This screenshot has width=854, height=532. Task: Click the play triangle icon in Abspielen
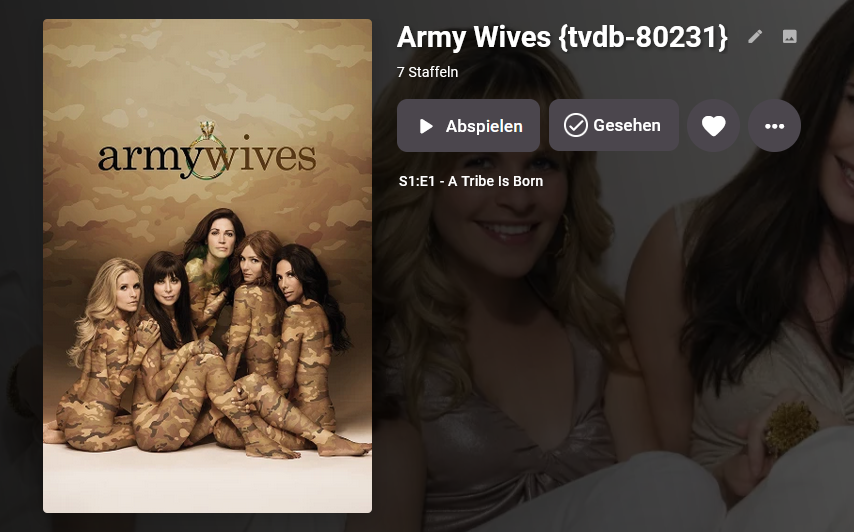[426, 126]
